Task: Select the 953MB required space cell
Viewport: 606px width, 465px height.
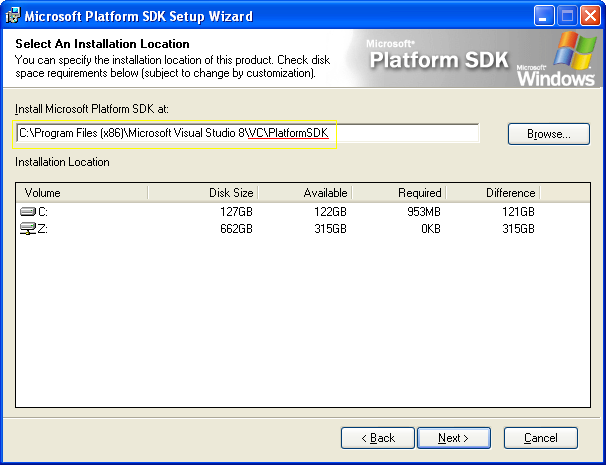Action: pos(420,212)
